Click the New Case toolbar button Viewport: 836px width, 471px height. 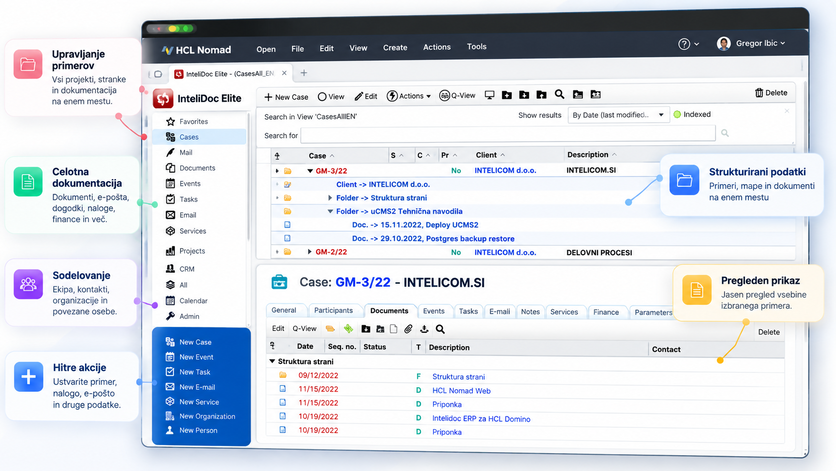(x=286, y=97)
